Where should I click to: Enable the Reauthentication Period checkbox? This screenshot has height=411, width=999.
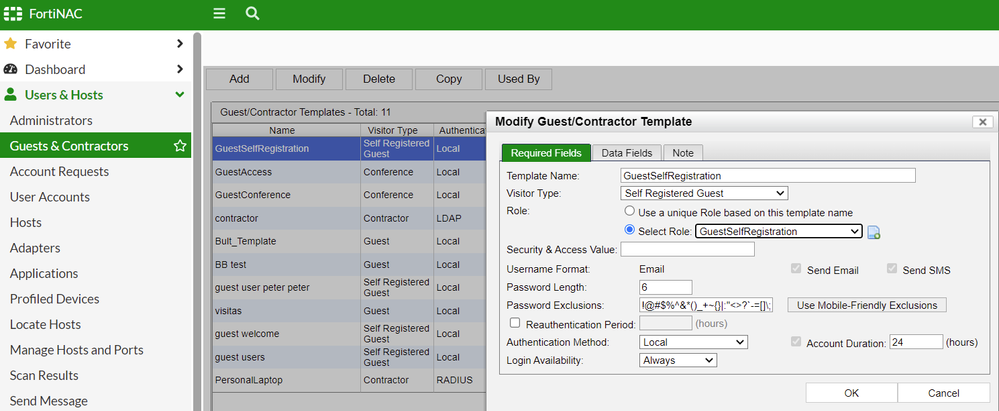[514, 323]
